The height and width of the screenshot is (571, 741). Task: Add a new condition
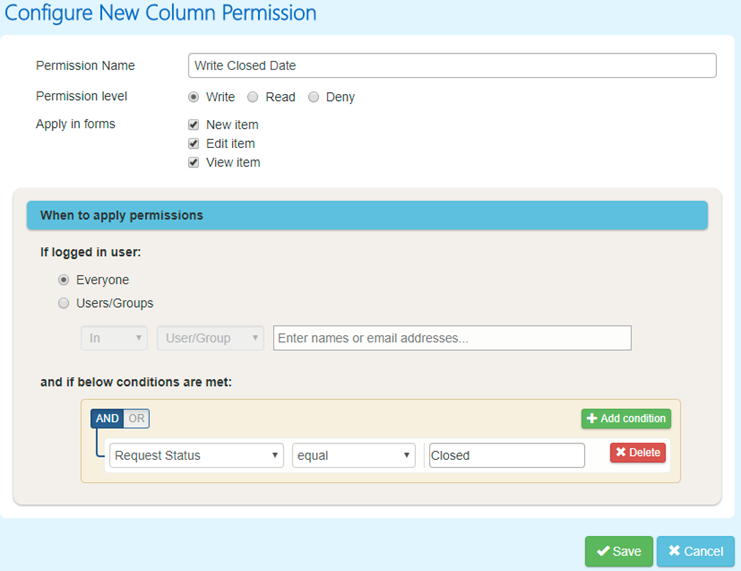point(626,418)
